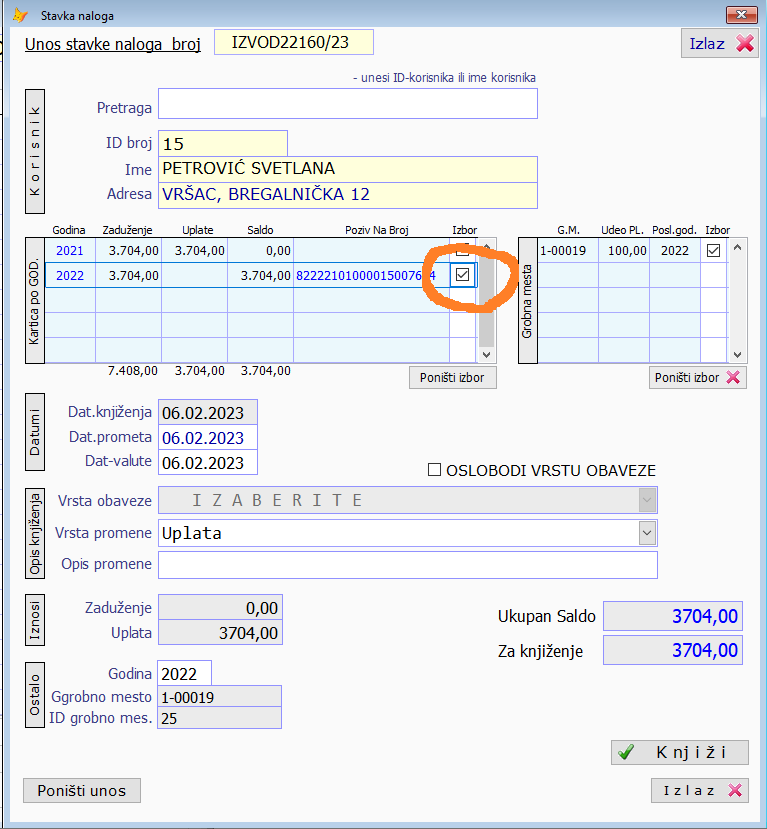Click down arrow of Kartica table scrollbar
767x829 pixels.
click(x=486, y=354)
